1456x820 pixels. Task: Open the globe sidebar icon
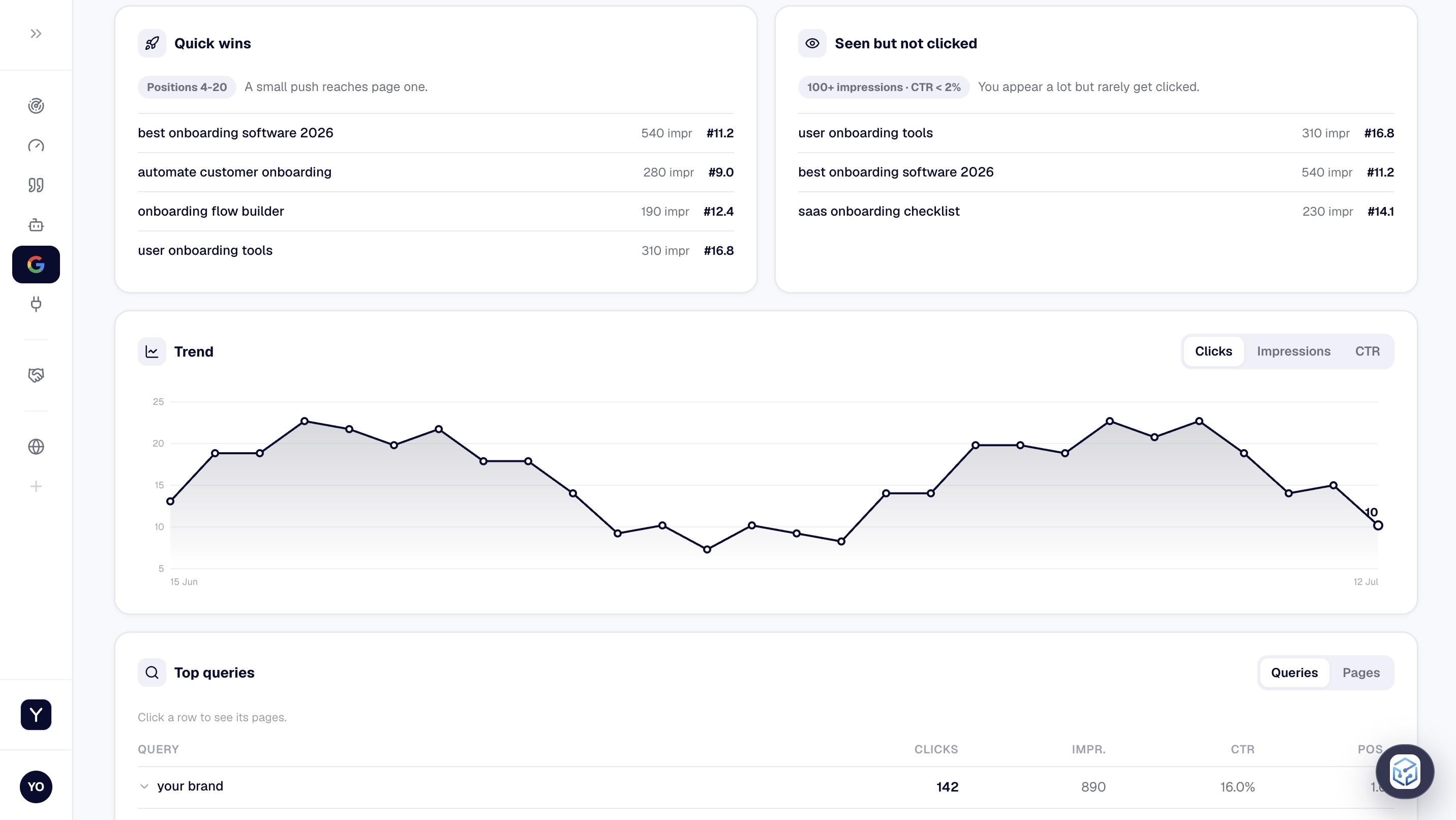click(x=36, y=447)
